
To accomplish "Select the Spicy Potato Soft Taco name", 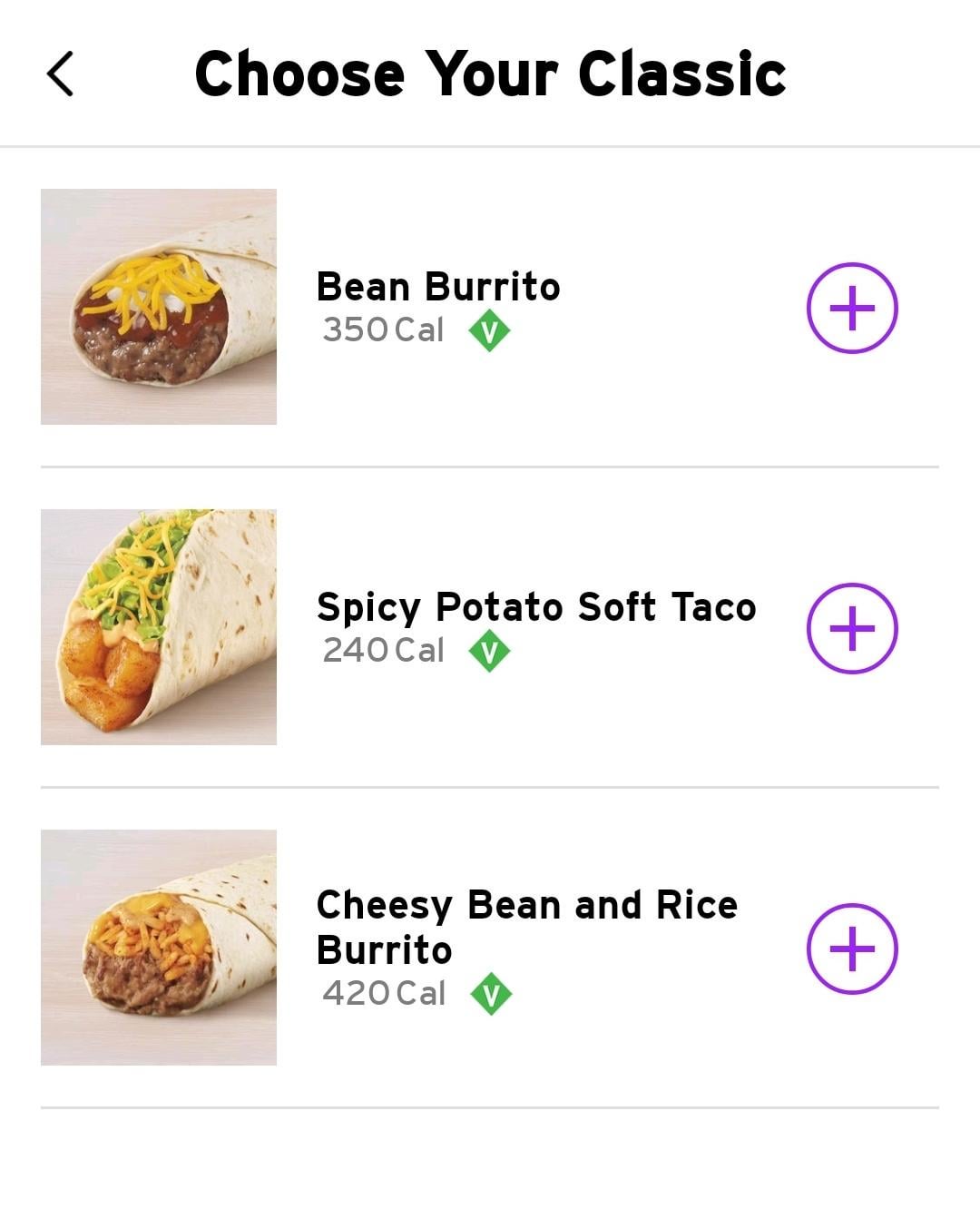I will (x=536, y=607).
